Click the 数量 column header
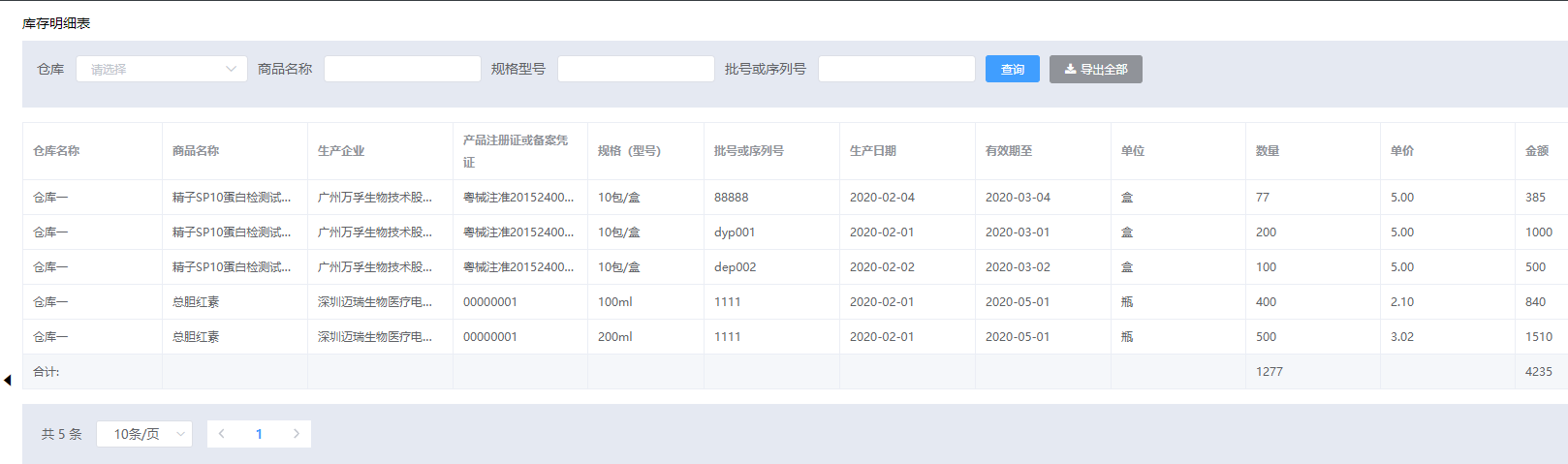The image size is (1568, 464). [x=1267, y=151]
